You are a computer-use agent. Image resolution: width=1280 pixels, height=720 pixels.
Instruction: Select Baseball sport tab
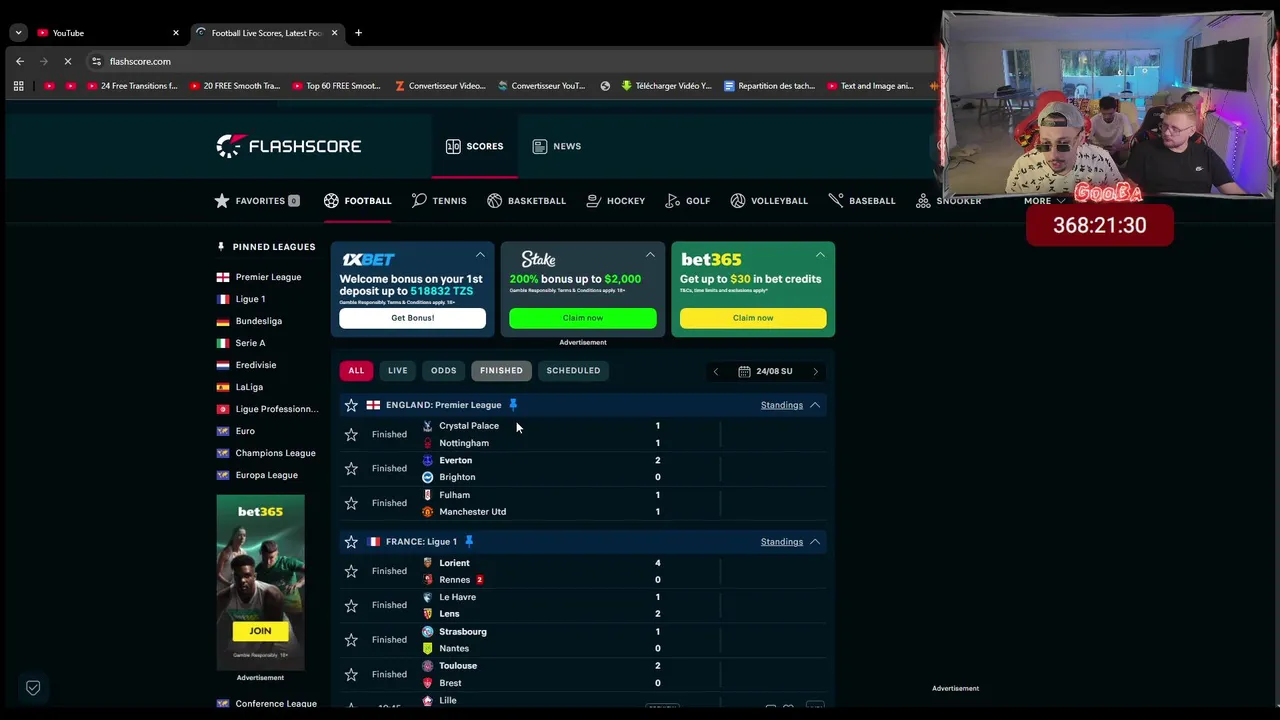tap(861, 201)
